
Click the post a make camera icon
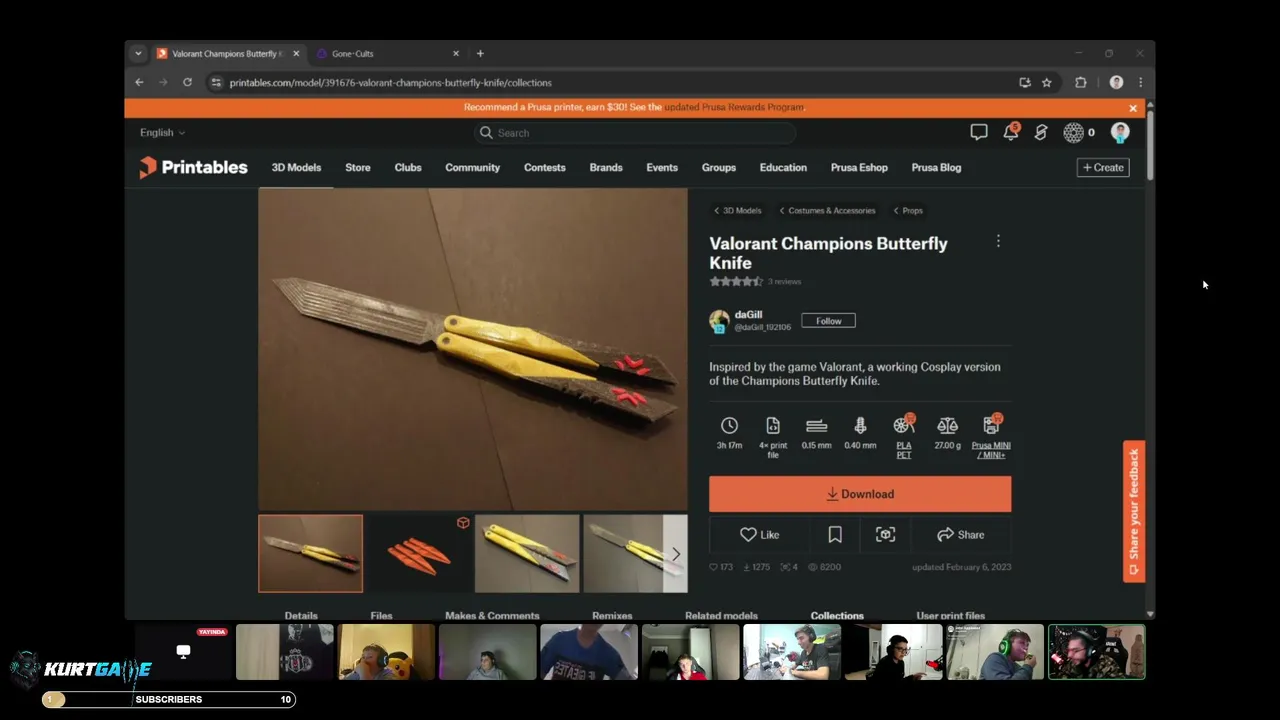pos(885,535)
